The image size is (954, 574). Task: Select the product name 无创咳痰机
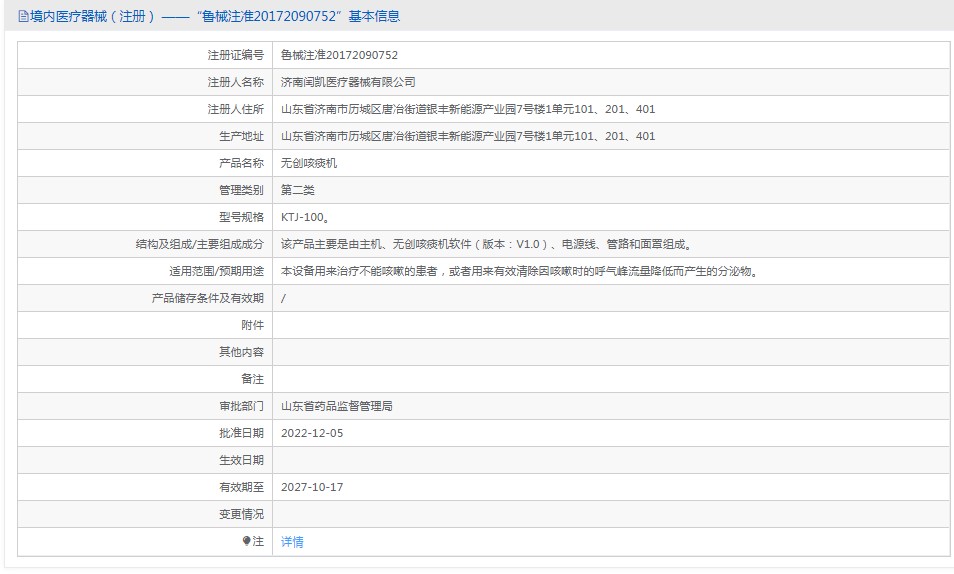(309, 164)
